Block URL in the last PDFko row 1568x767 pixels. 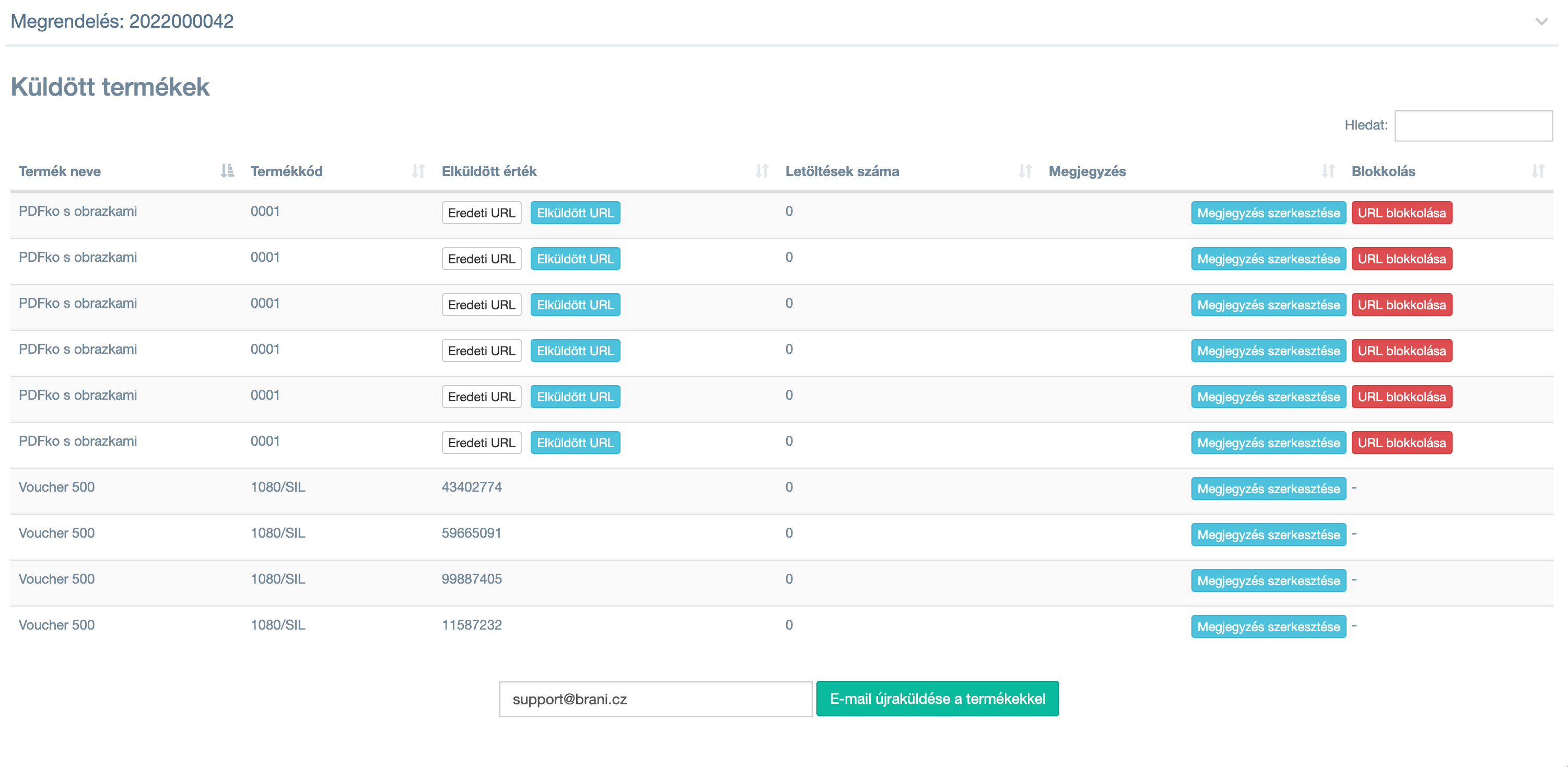coord(1402,443)
